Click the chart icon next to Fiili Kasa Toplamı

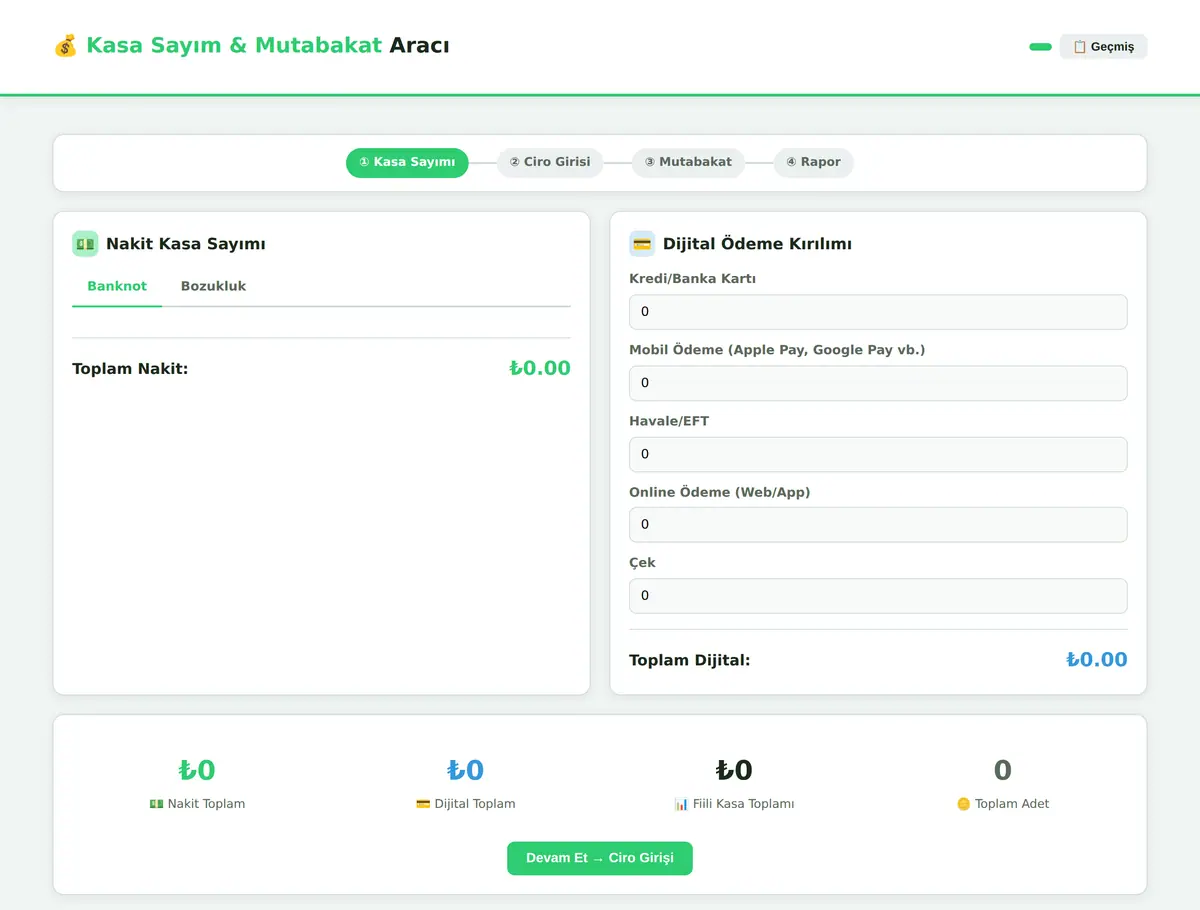click(681, 804)
